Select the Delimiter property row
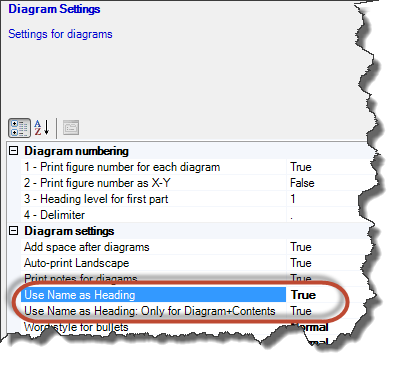The height and width of the screenshot is (370, 402). (x=154, y=215)
